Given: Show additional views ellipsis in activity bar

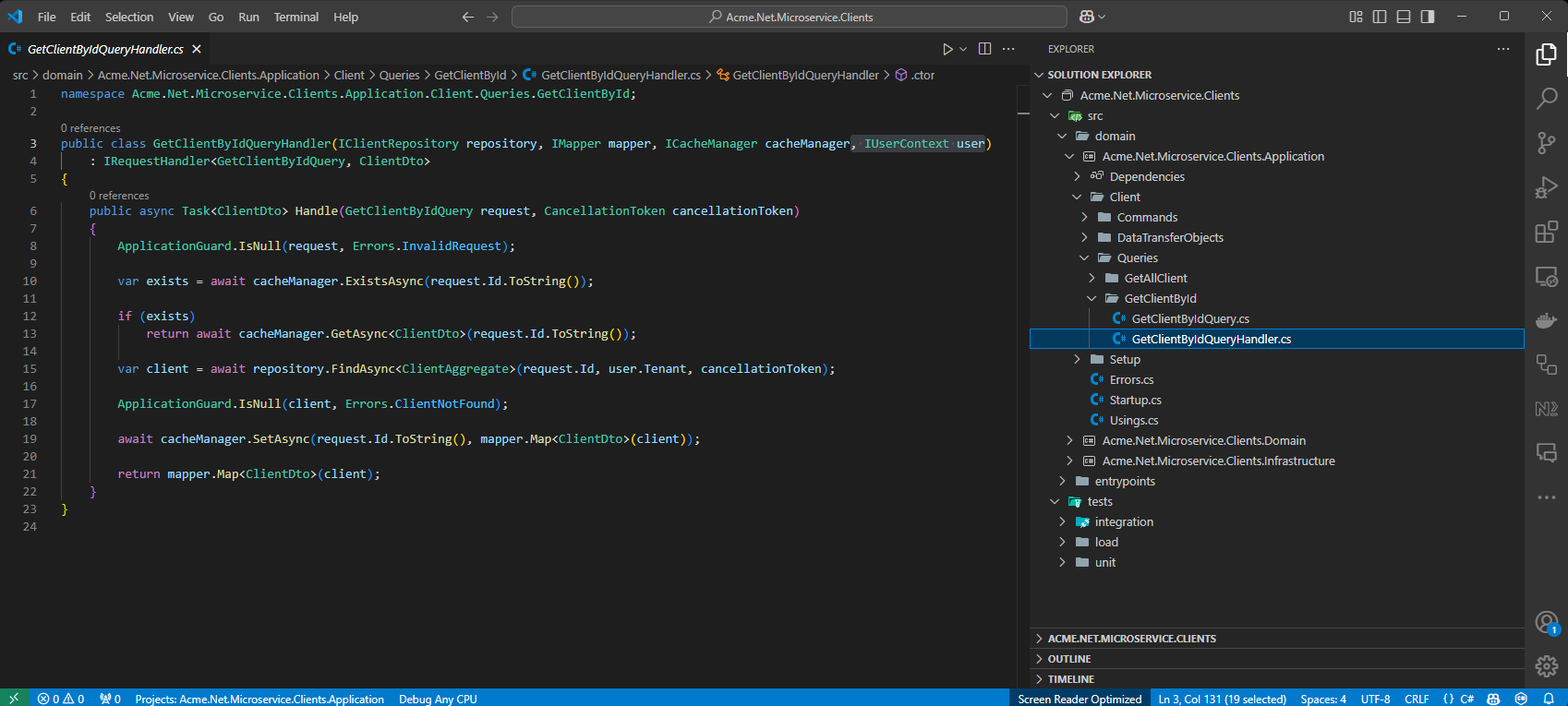Looking at the screenshot, I should tap(1546, 497).
